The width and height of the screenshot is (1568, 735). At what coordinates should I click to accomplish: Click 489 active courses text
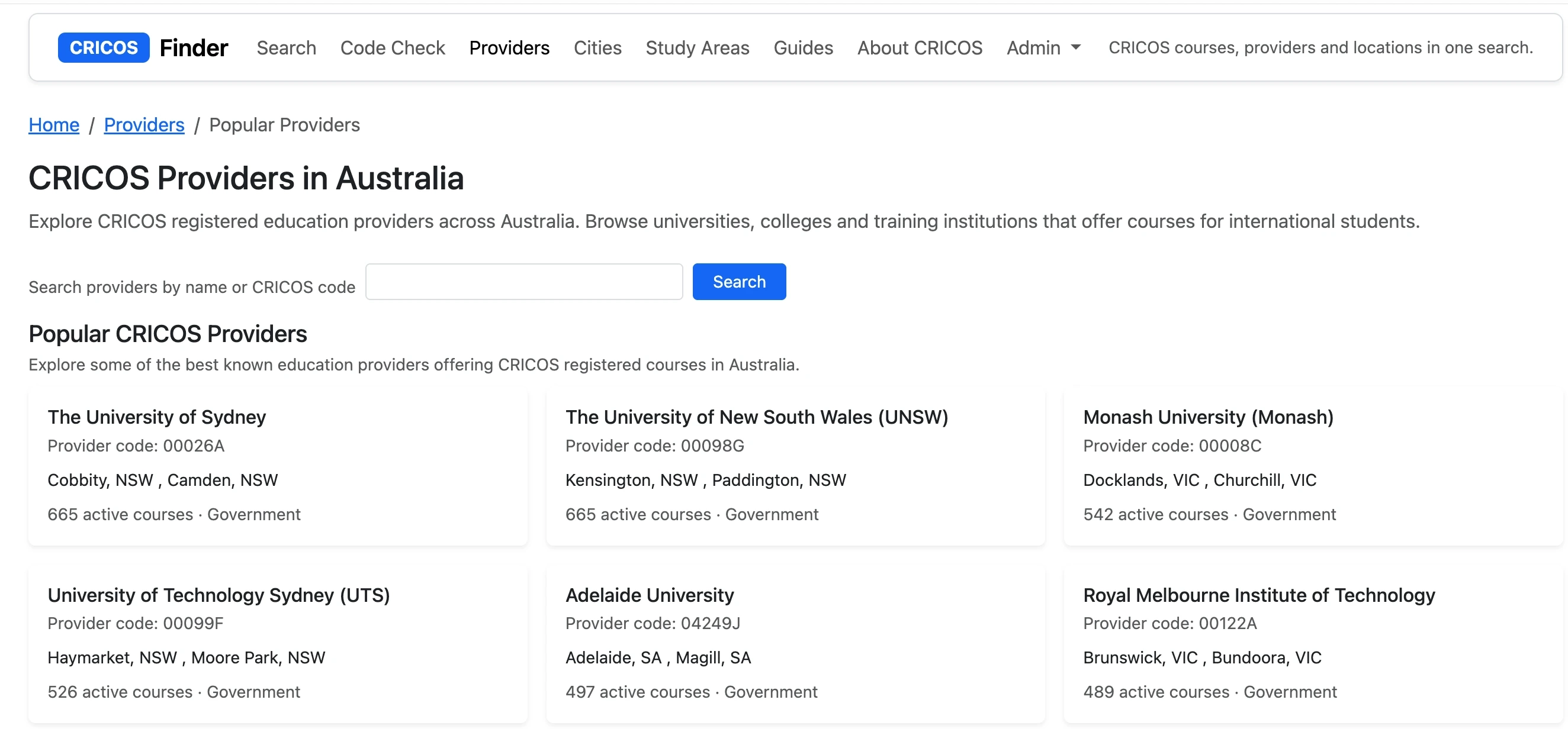1156,692
